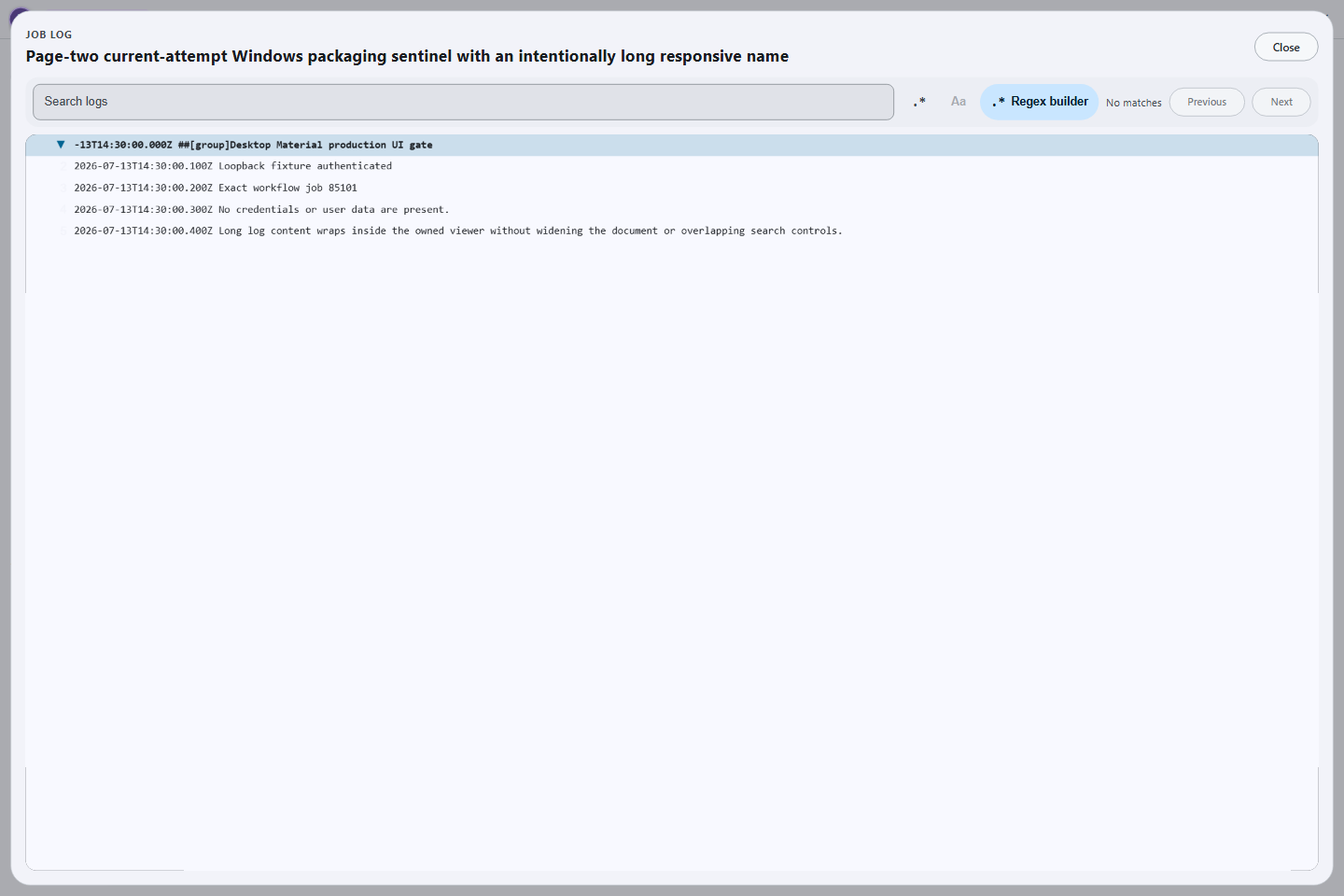Screen dimensions: 1344x896
Task: Click the JOB LOG label
Action: (49, 35)
